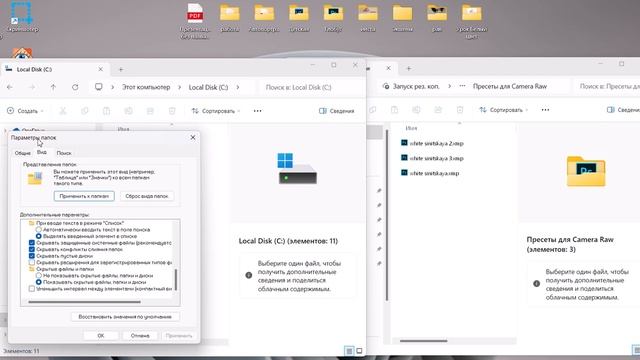Click Back arrow in Local Disk window
This screenshot has width=640, height=360.
tap(10, 87)
